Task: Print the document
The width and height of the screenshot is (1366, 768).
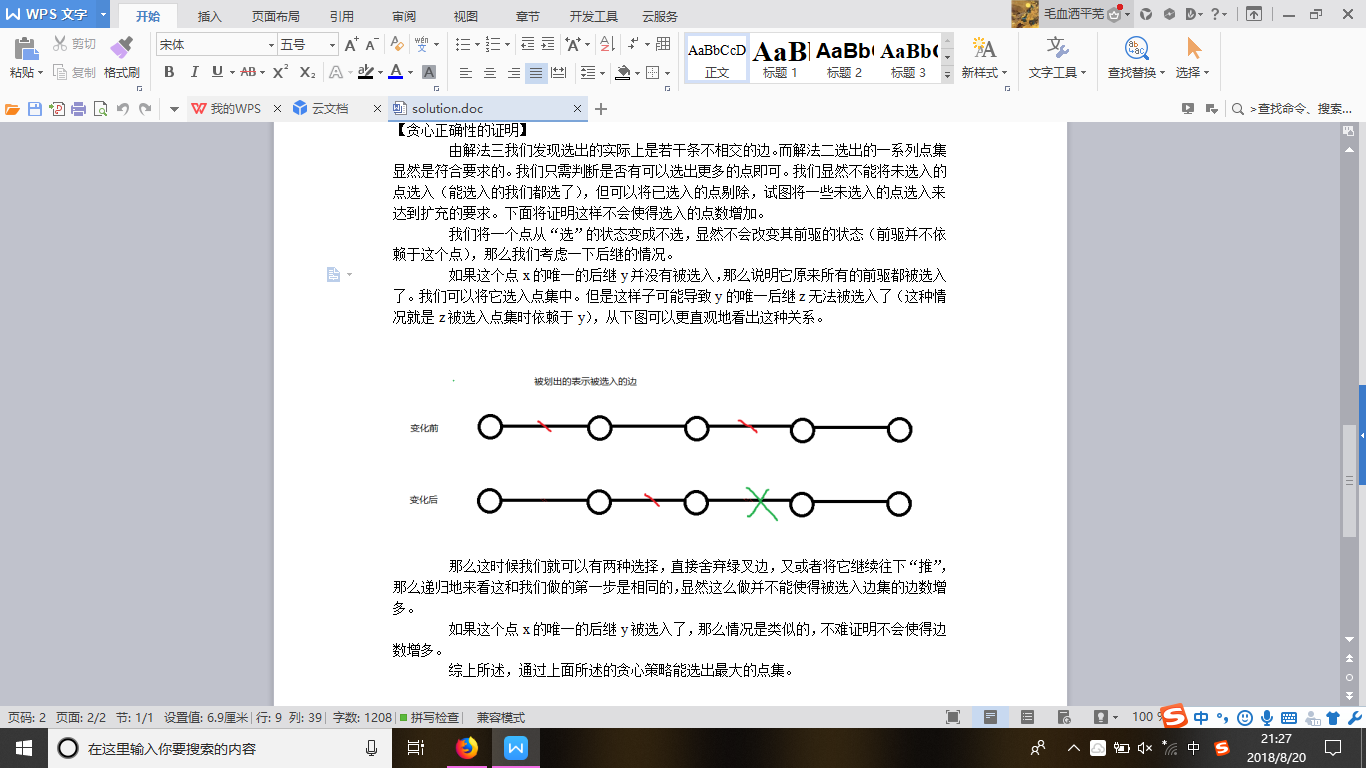Action: click(x=78, y=109)
